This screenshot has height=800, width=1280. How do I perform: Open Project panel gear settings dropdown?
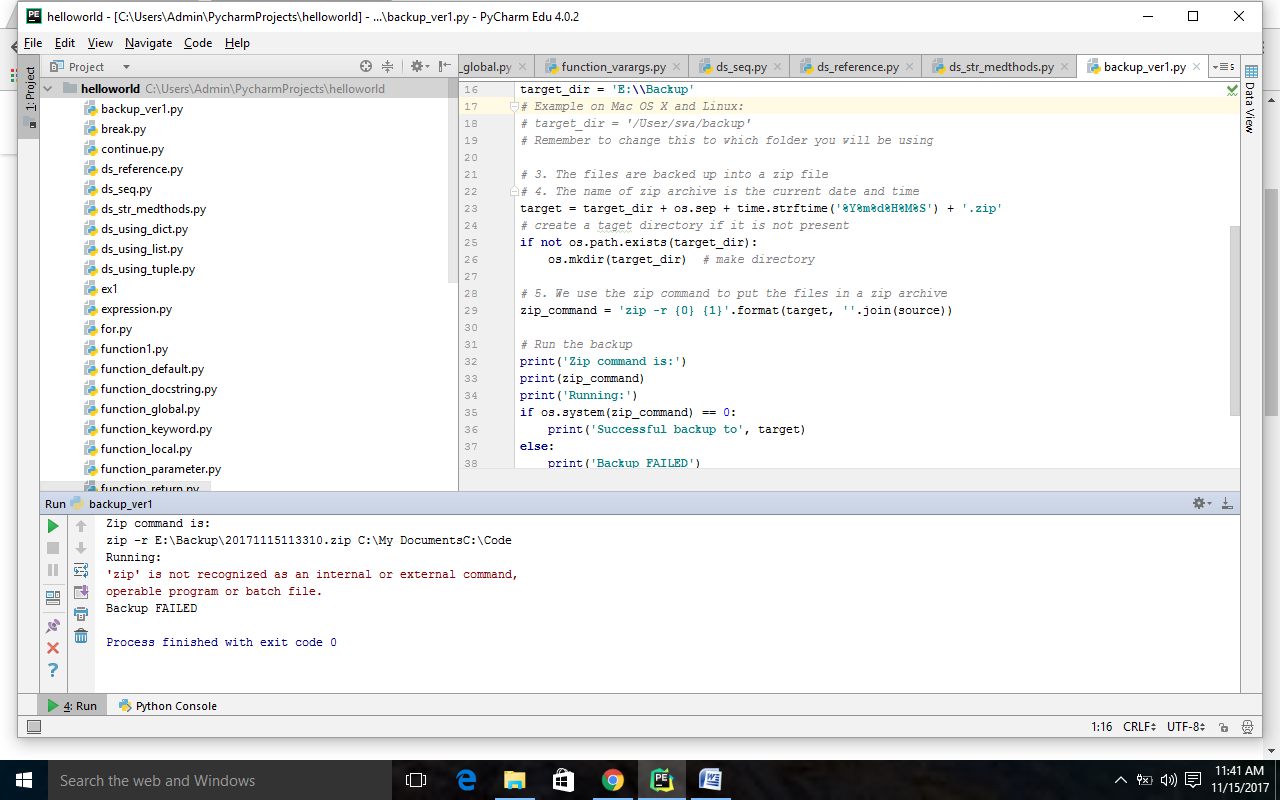[x=419, y=67]
